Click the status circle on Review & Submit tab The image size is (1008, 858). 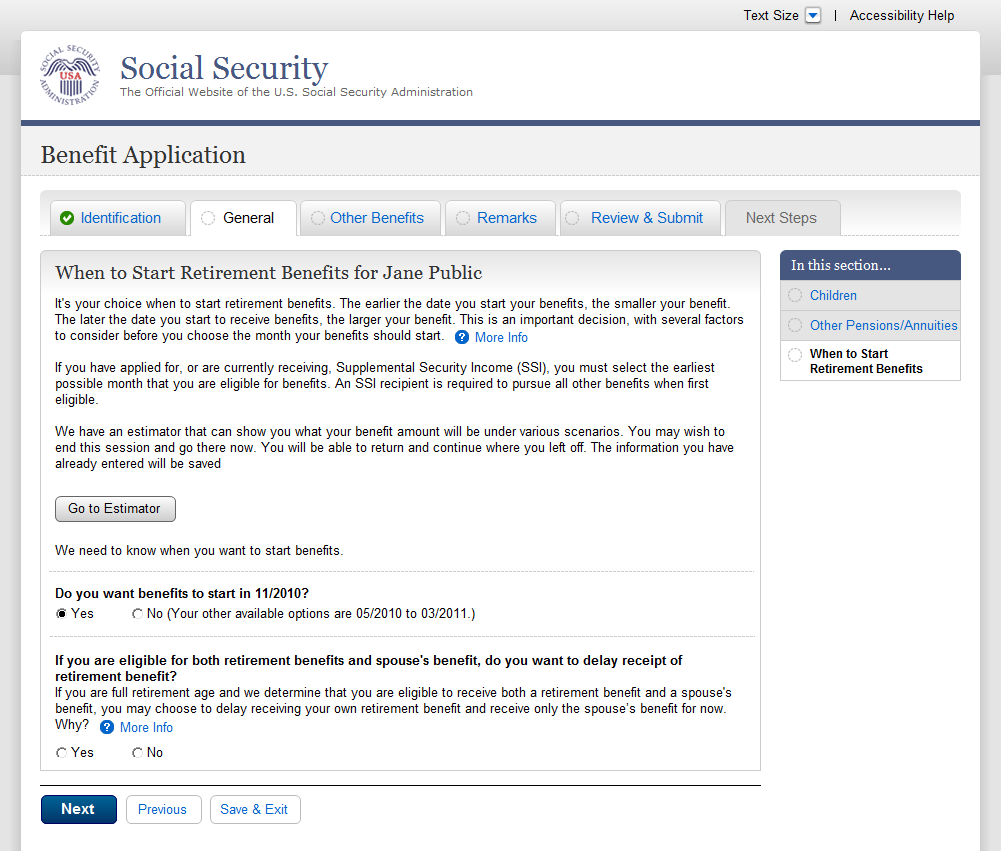click(572, 218)
